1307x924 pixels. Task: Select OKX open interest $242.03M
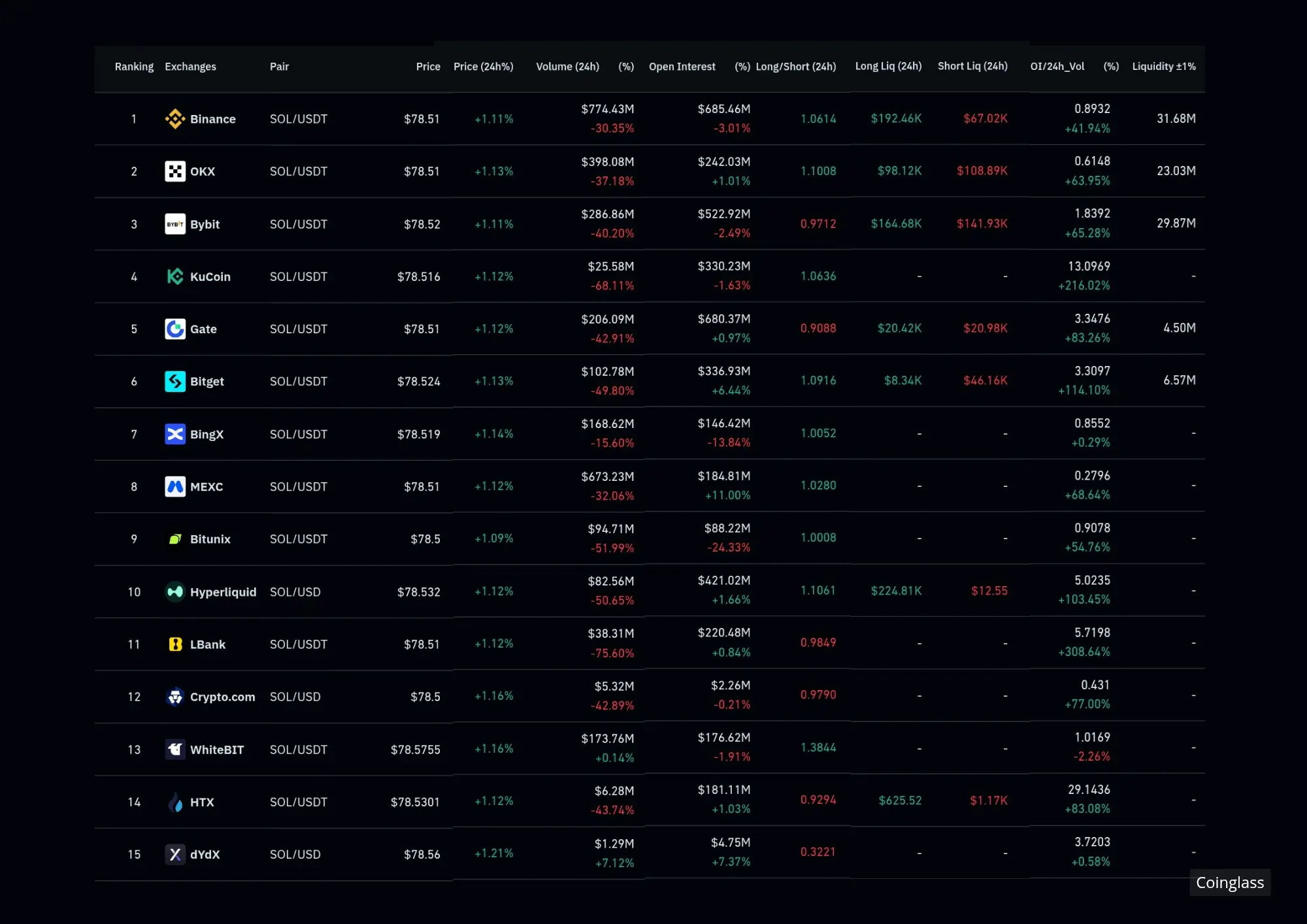tap(724, 161)
